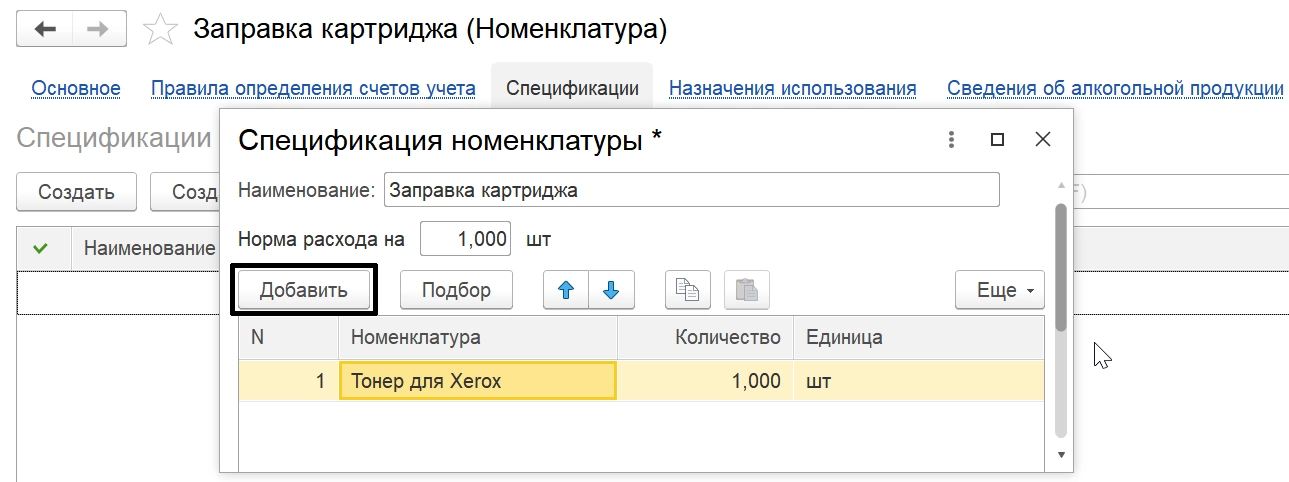Open Сведения об алкогольной продукции tab
The height and width of the screenshot is (482, 1289).
(x=1115, y=88)
